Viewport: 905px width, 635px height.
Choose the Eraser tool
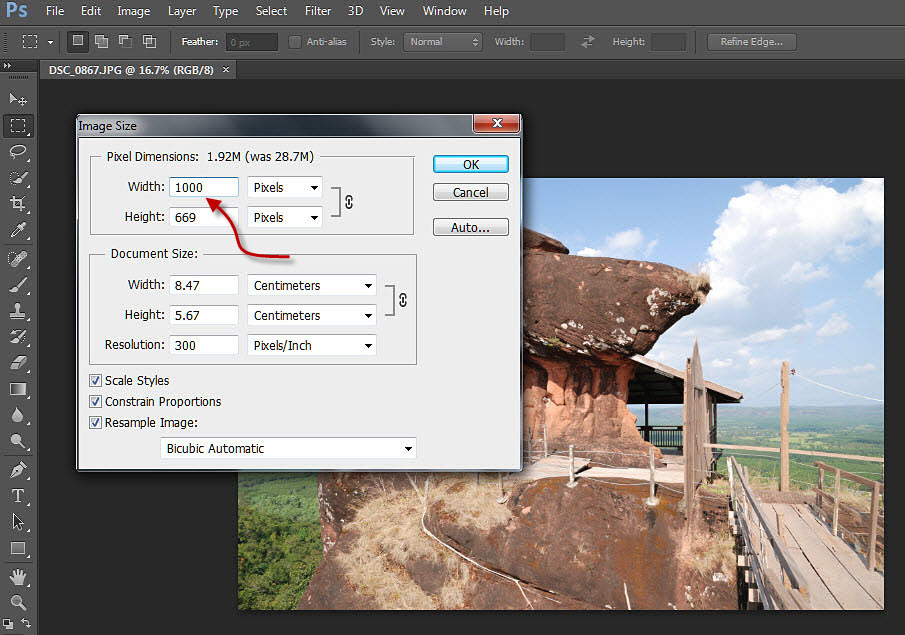tap(18, 363)
